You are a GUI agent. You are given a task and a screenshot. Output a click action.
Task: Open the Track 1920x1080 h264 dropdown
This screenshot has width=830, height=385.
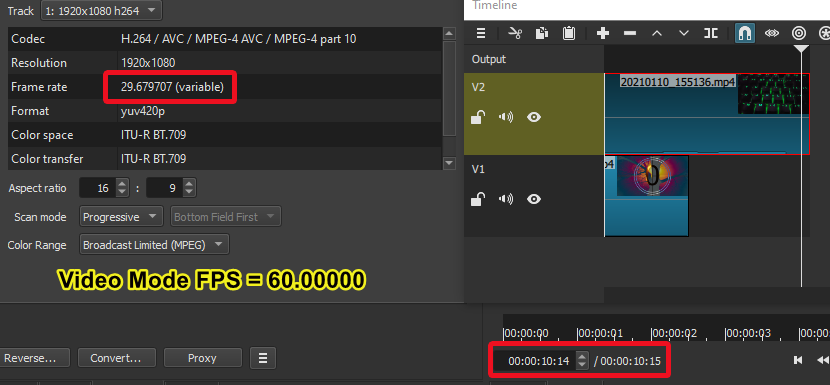pos(102,10)
